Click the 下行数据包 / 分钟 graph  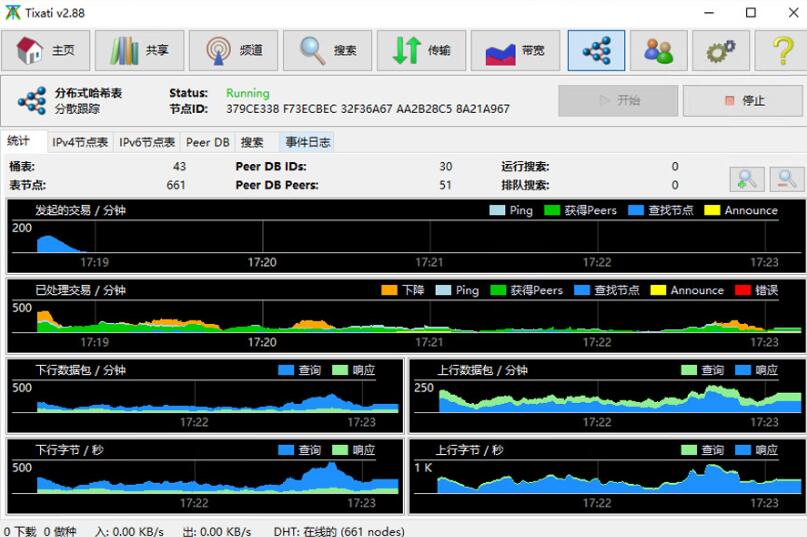[205, 396]
